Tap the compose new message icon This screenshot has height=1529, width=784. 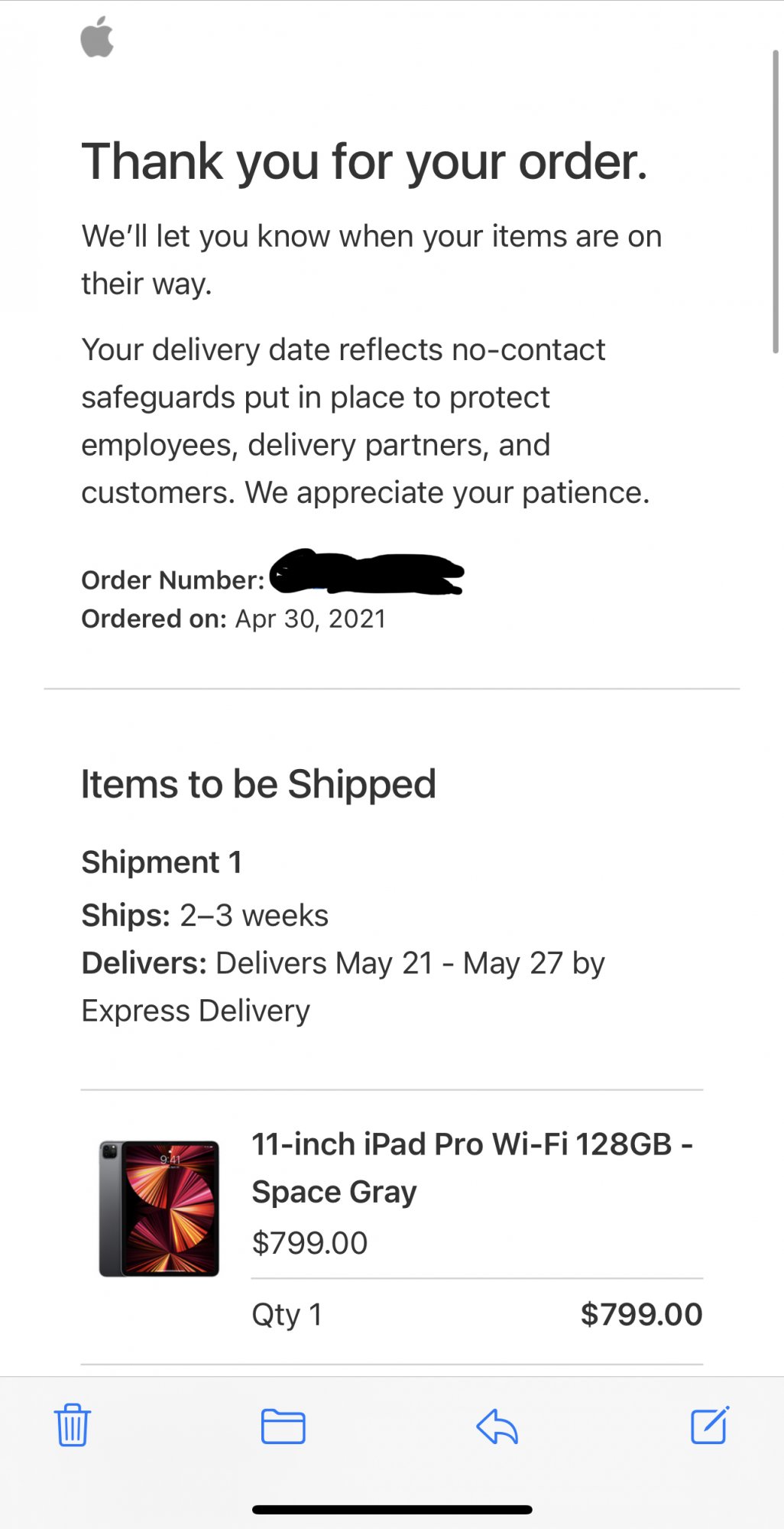coord(710,1426)
